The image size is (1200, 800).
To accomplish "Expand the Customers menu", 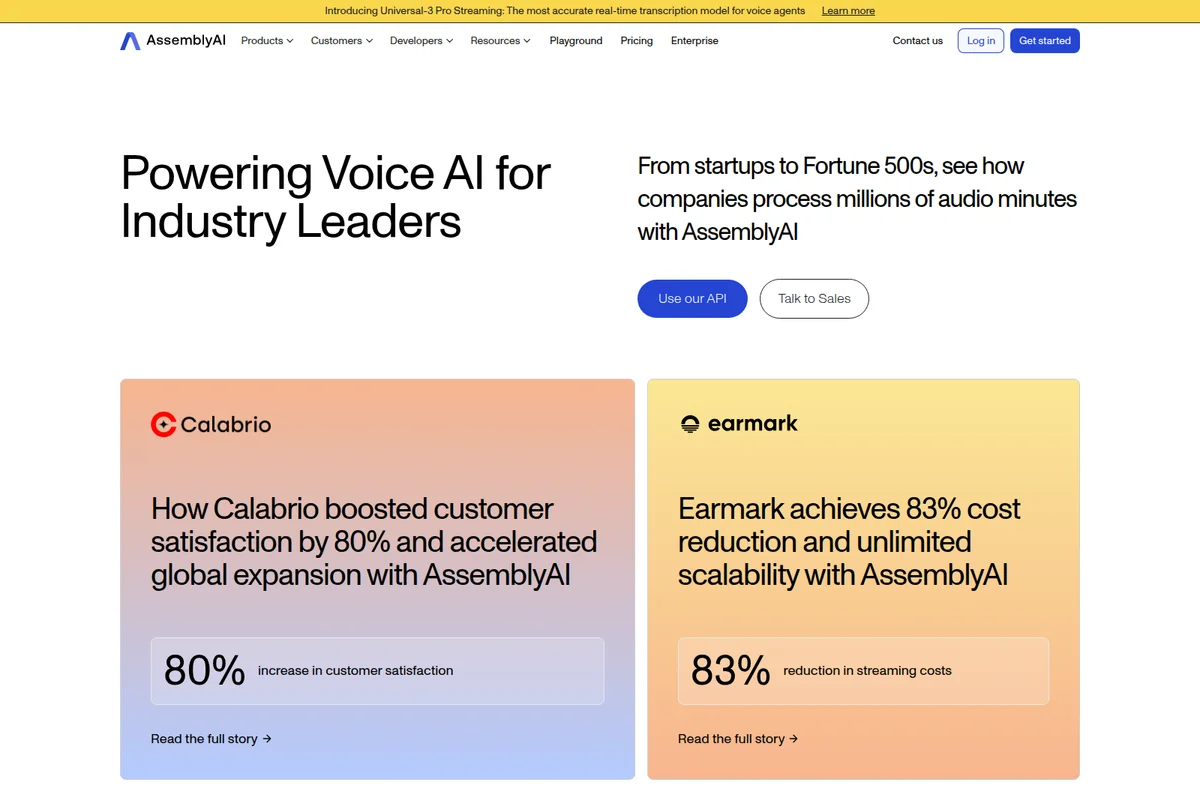I will coord(340,41).
